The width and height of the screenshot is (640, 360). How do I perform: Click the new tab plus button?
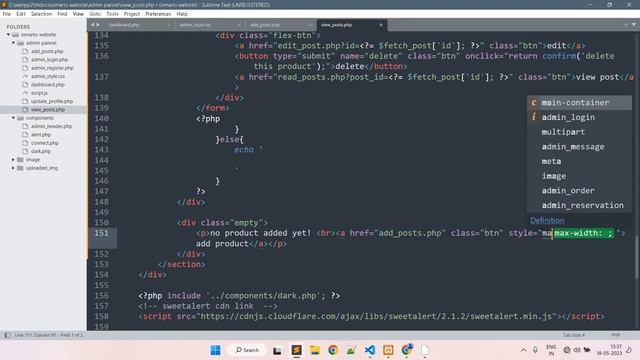click(x=626, y=25)
